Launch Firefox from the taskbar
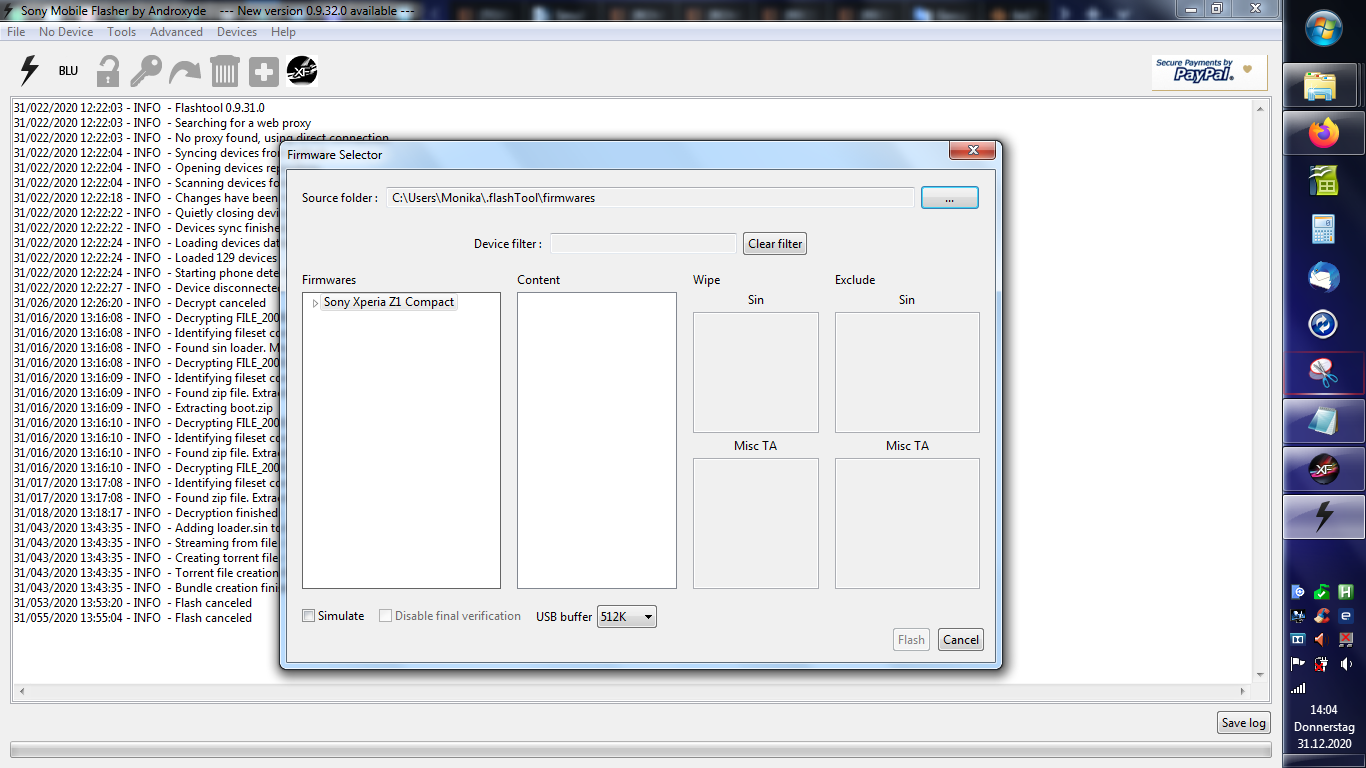This screenshot has height=768, width=1366. [1324, 134]
